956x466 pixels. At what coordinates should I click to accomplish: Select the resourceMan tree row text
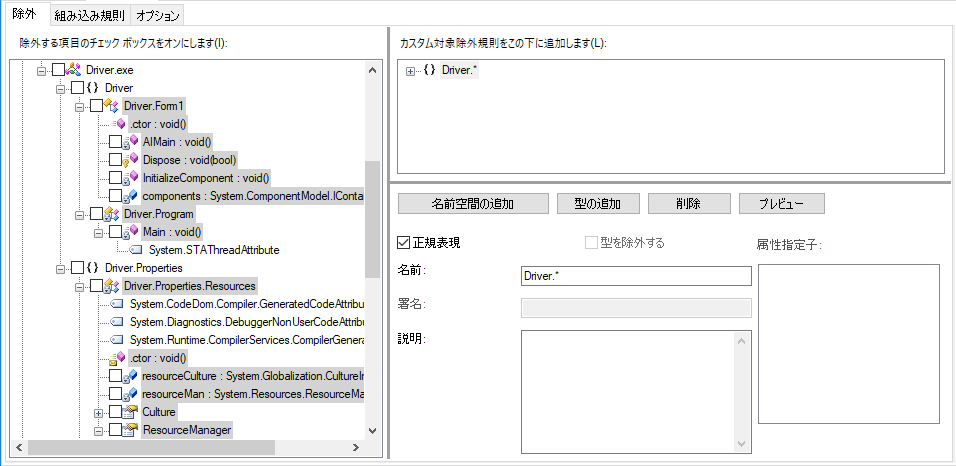(252, 394)
